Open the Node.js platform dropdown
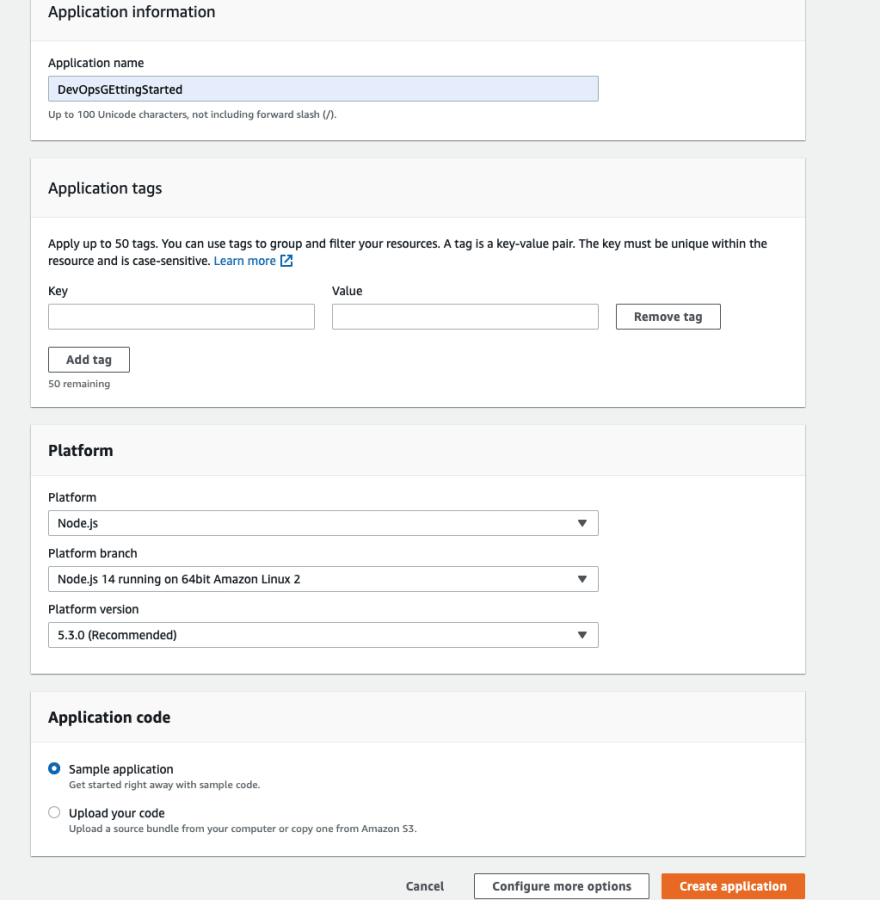Image resolution: width=880 pixels, height=900 pixels. coord(323,523)
